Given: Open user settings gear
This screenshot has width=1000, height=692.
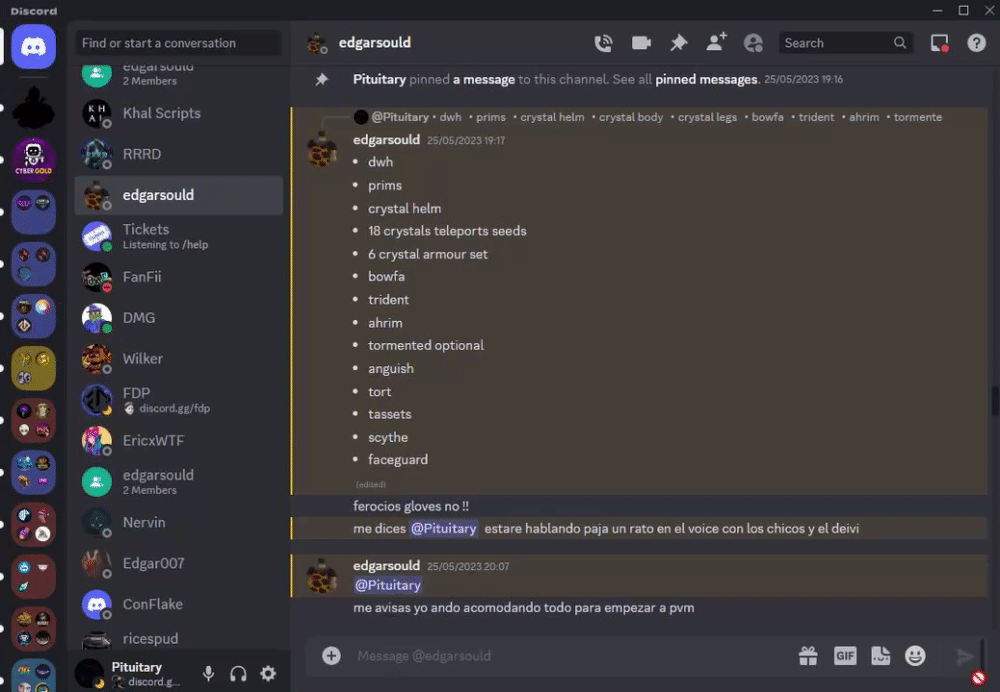Looking at the screenshot, I should point(268,674).
